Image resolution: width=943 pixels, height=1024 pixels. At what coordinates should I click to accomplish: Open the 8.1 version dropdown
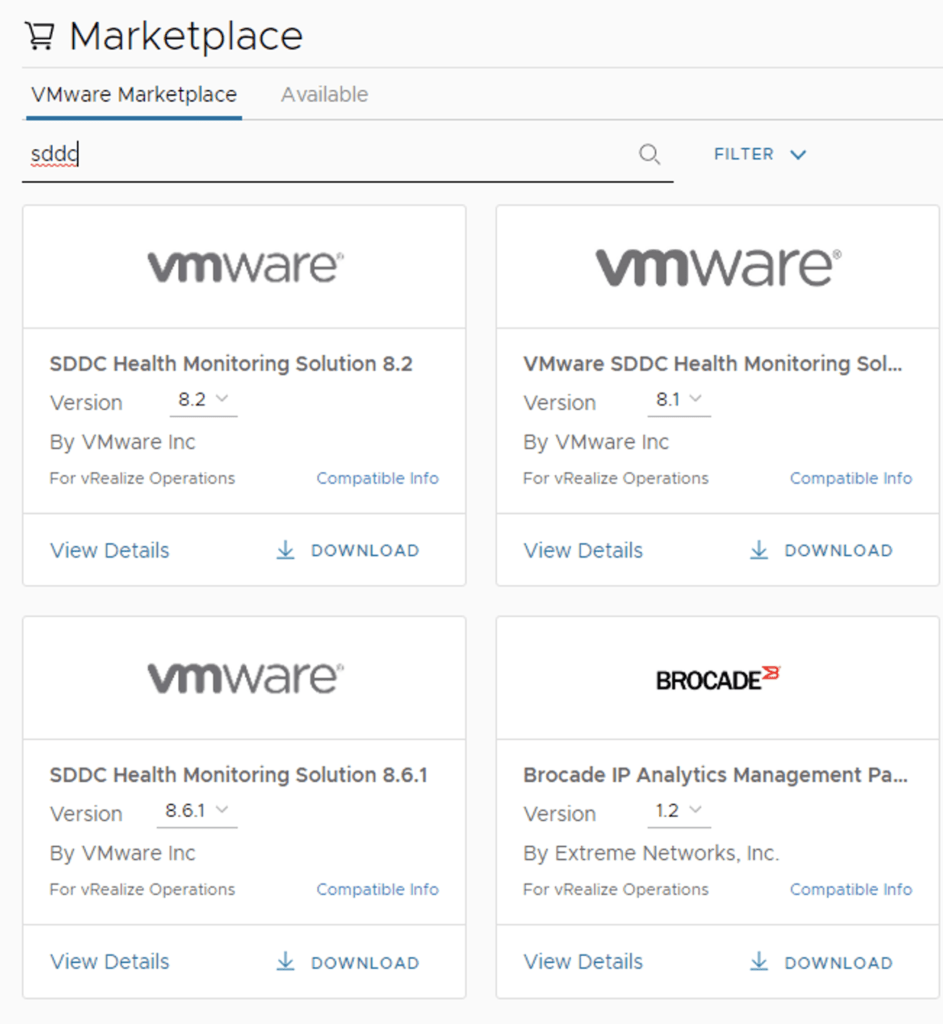pos(678,400)
